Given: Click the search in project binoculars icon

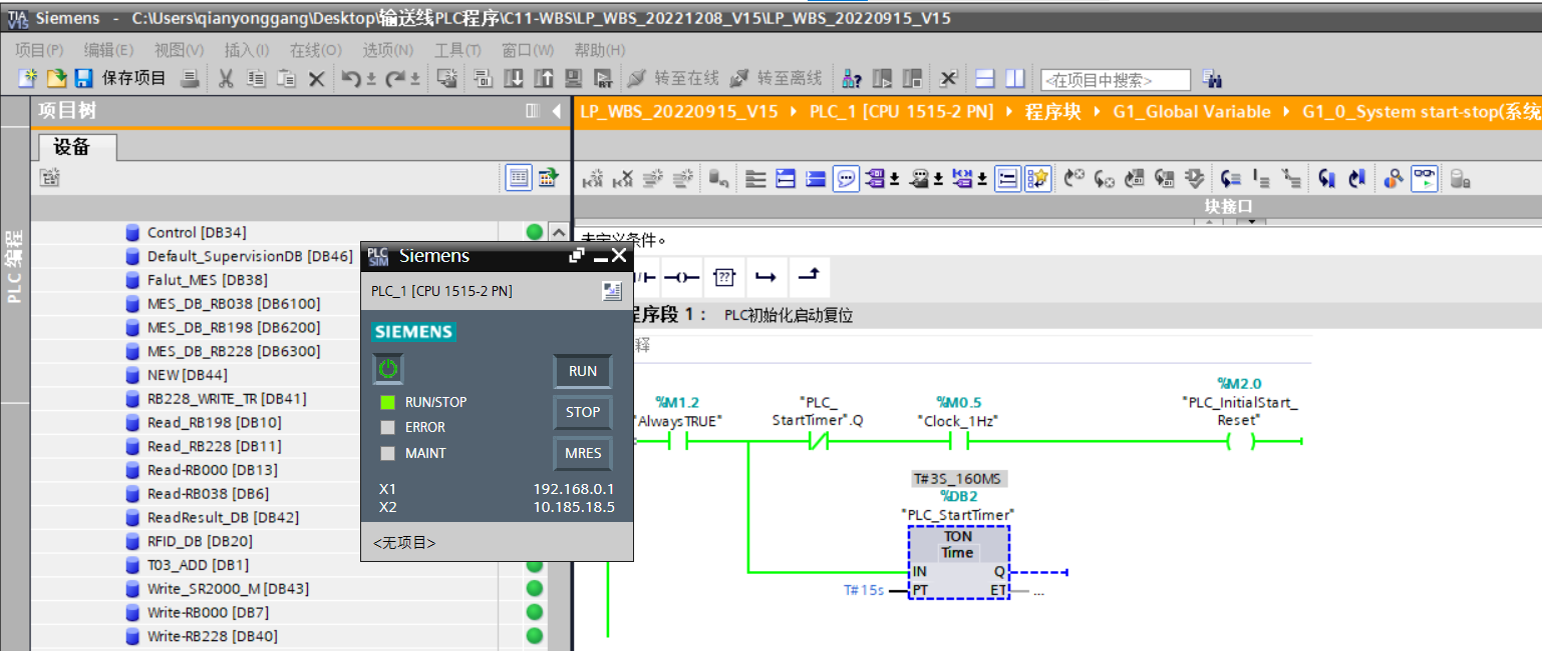Looking at the screenshot, I should [1213, 78].
